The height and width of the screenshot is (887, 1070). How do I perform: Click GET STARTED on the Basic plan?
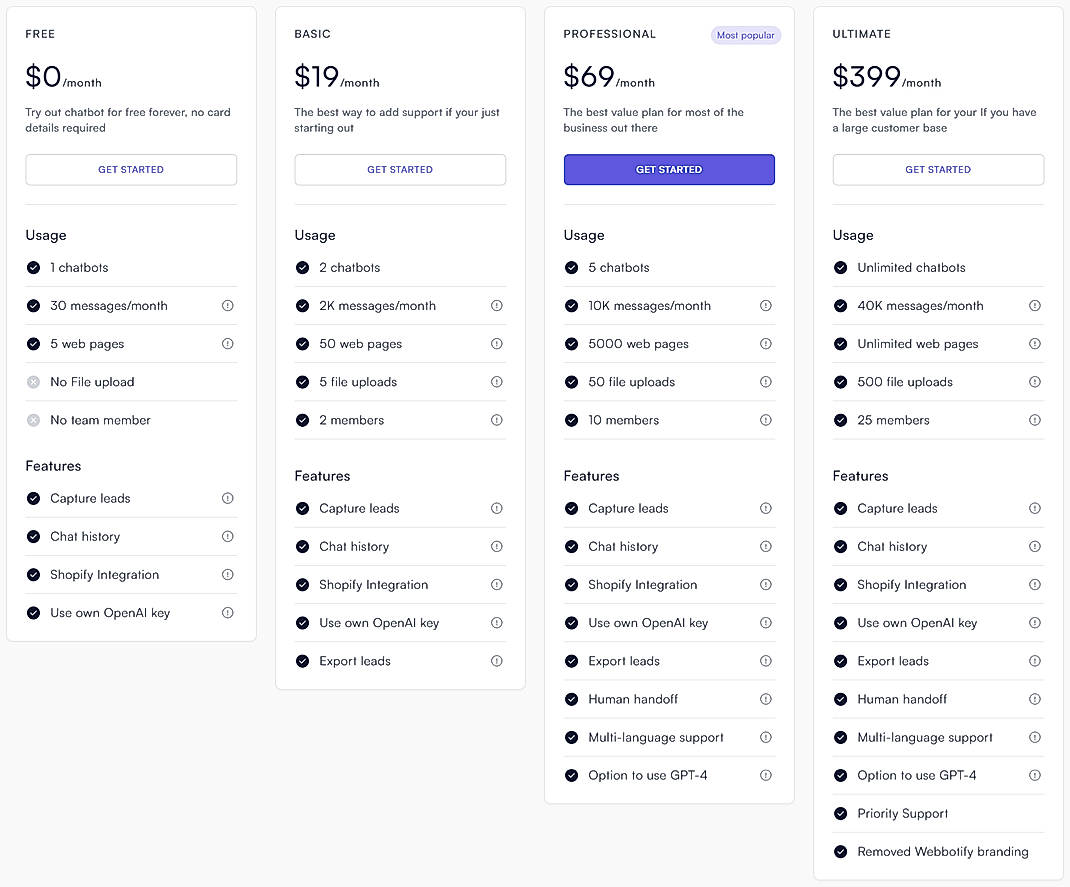pos(399,169)
